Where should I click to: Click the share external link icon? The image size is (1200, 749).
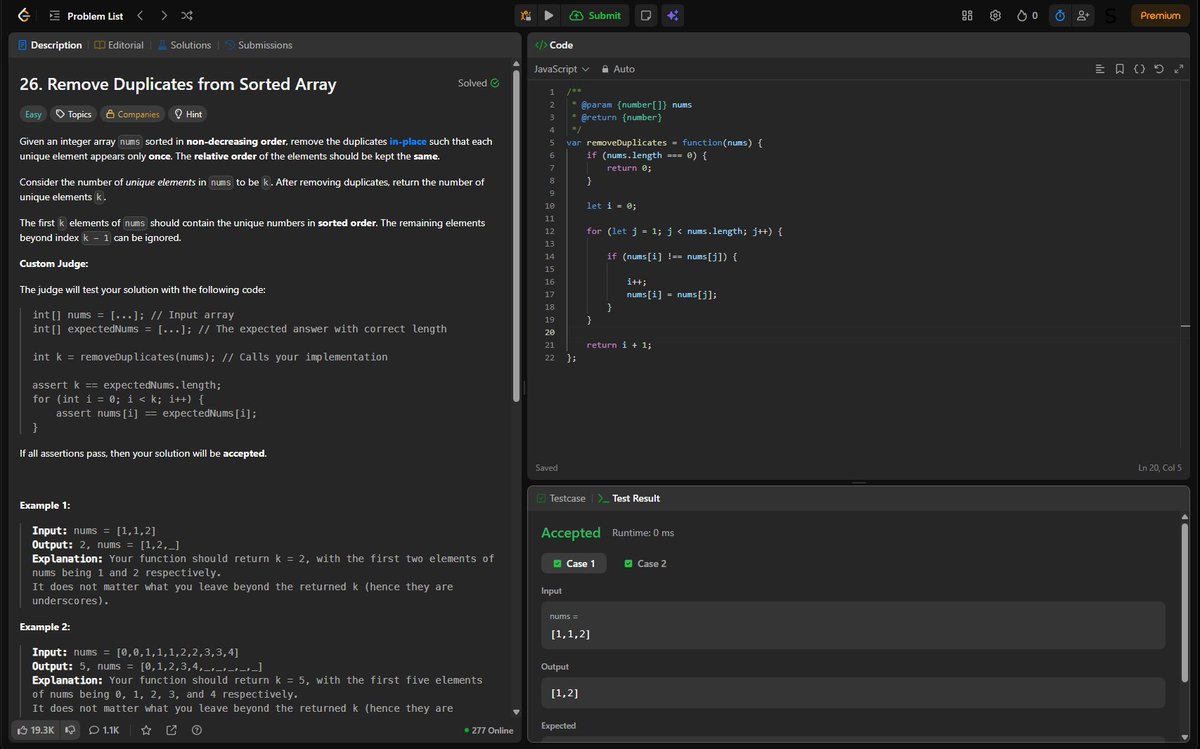(171, 730)
